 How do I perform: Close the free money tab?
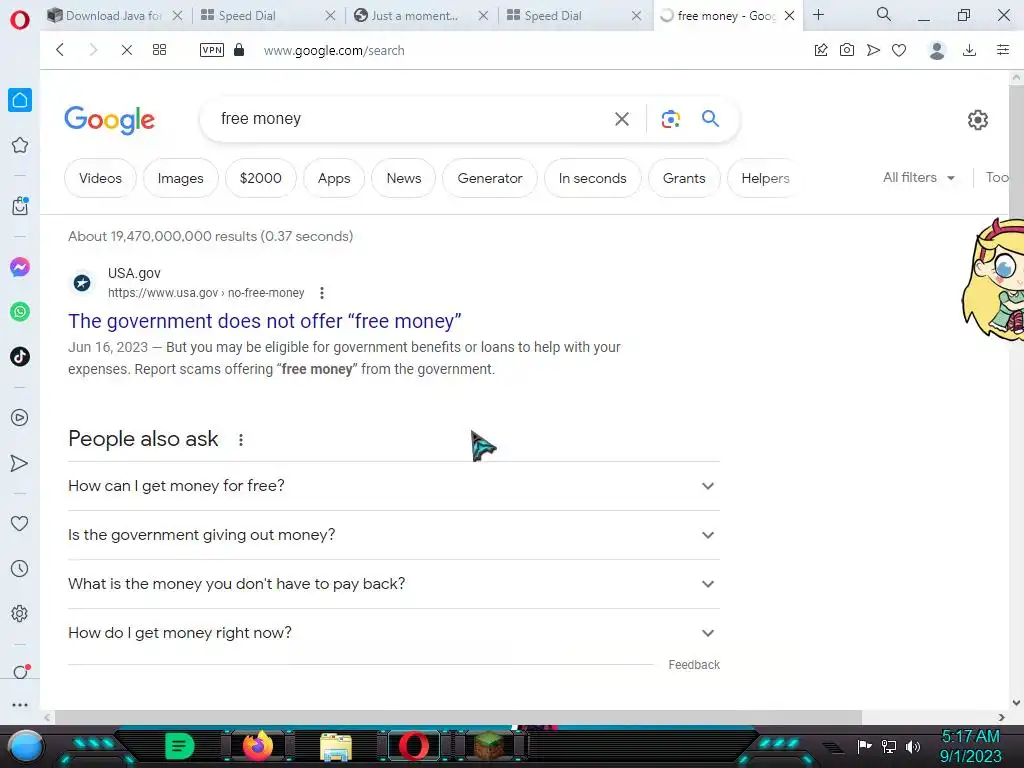790,16
